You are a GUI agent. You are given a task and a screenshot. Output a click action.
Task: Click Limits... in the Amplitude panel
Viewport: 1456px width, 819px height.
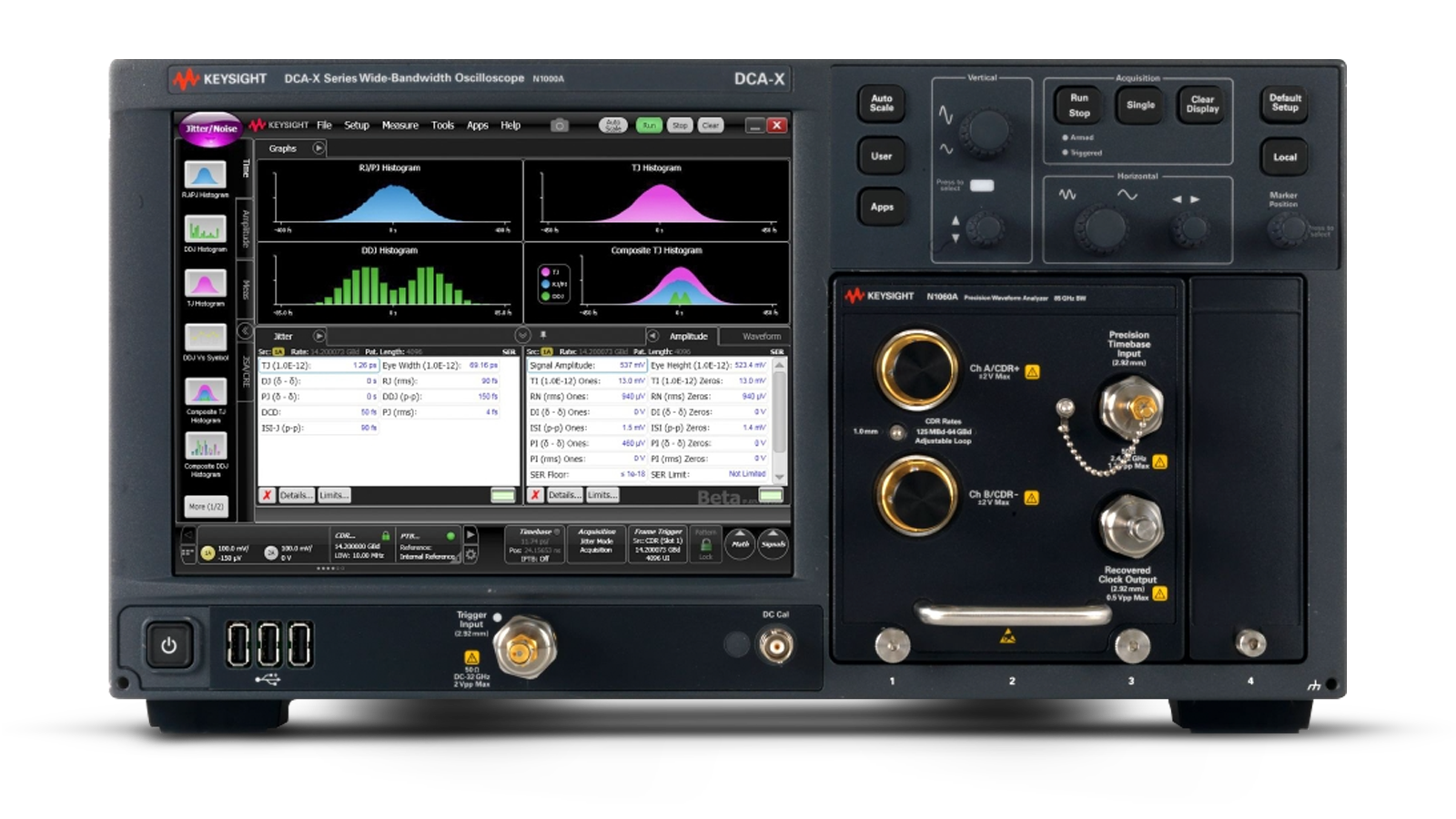tap(602, 495)
